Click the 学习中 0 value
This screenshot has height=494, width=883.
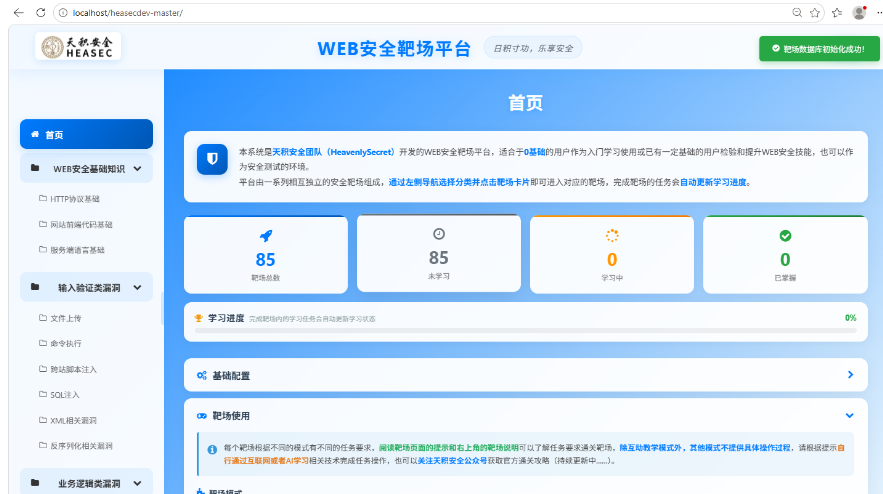point(612,260)
